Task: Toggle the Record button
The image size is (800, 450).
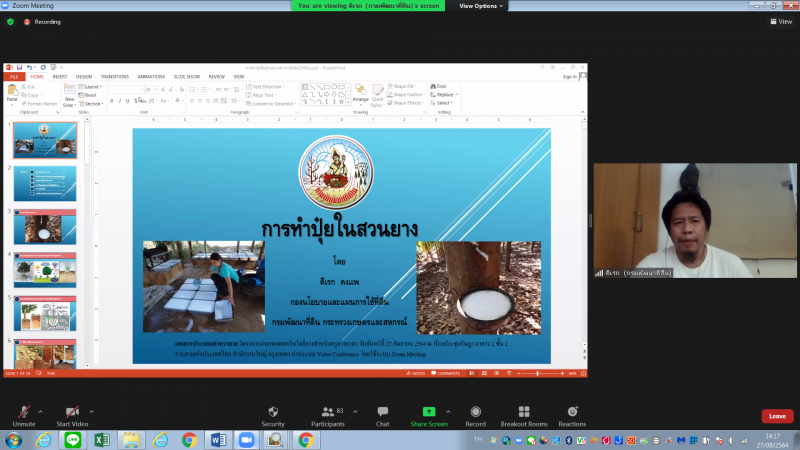Action: coord(476,413)
